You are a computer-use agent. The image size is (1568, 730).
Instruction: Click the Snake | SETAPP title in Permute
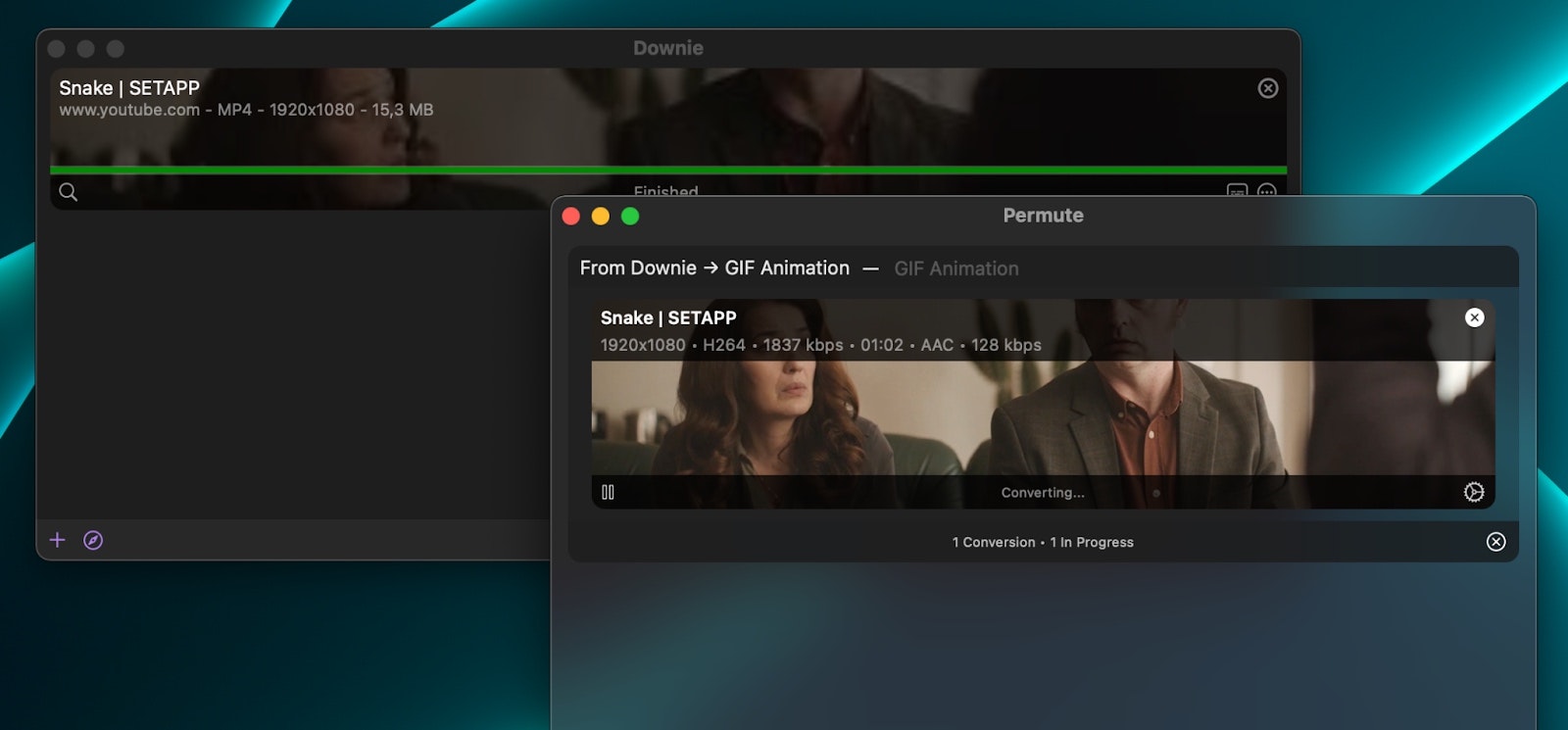pyautogui.click(x=668, y=317)
